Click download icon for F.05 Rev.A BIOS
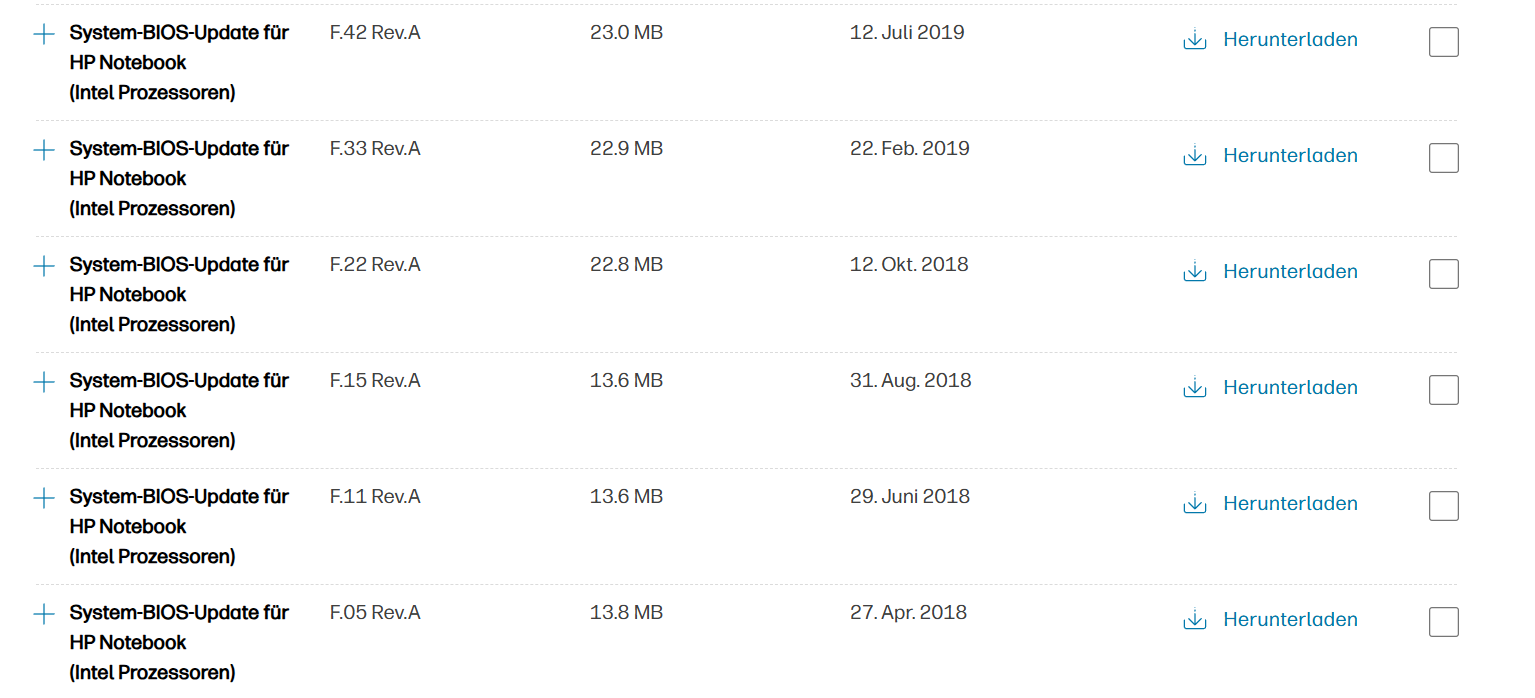This screenshot has height=698, width=1535. 1194,620
